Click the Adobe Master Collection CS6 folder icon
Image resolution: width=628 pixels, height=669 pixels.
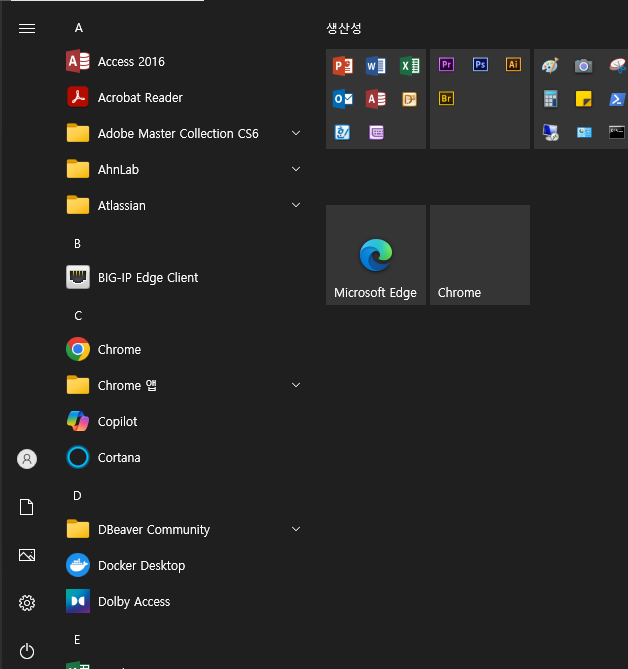pos(78,132)
